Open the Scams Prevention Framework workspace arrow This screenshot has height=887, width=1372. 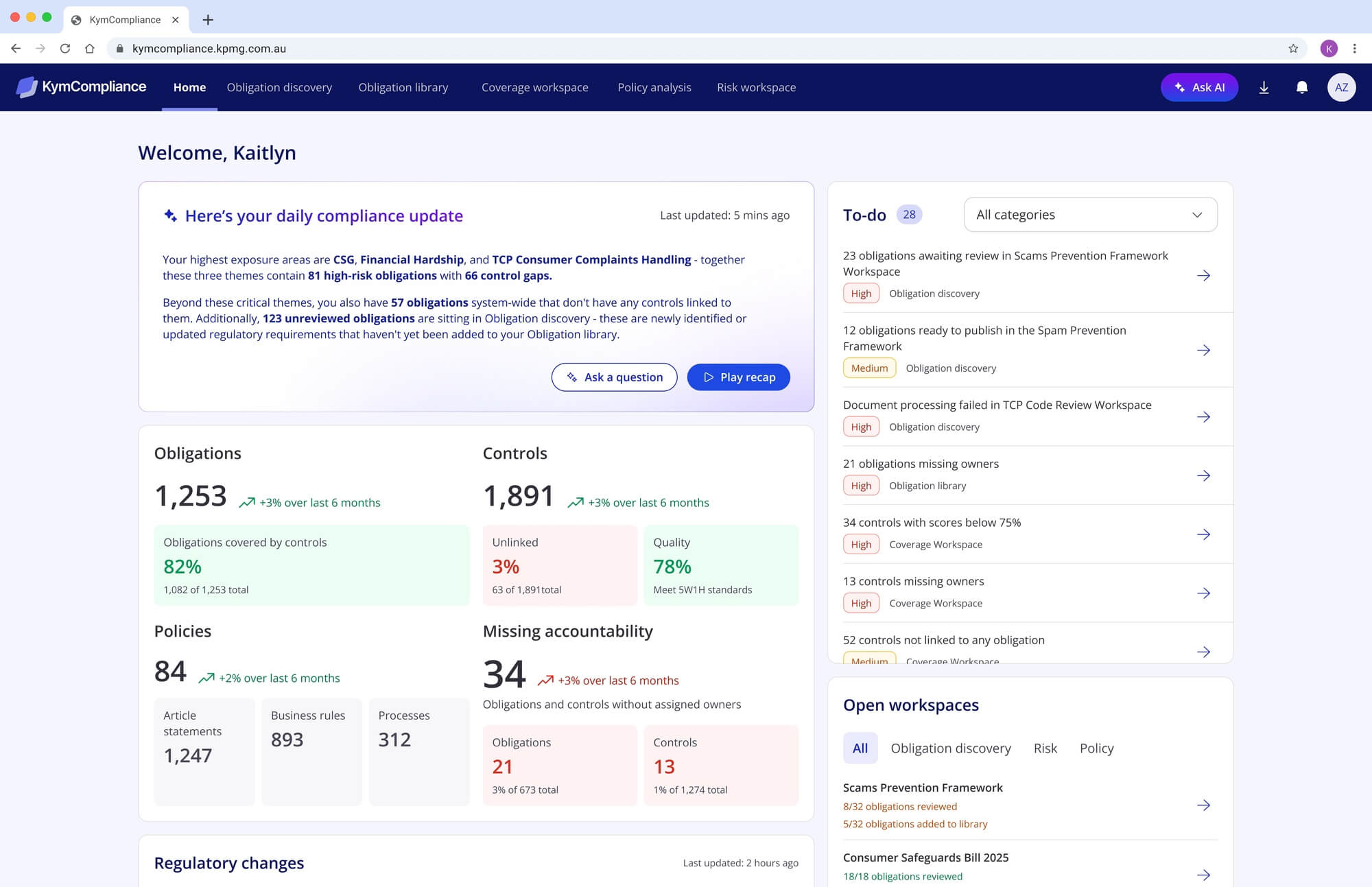pyautogui.click(x=1203, y=805)
